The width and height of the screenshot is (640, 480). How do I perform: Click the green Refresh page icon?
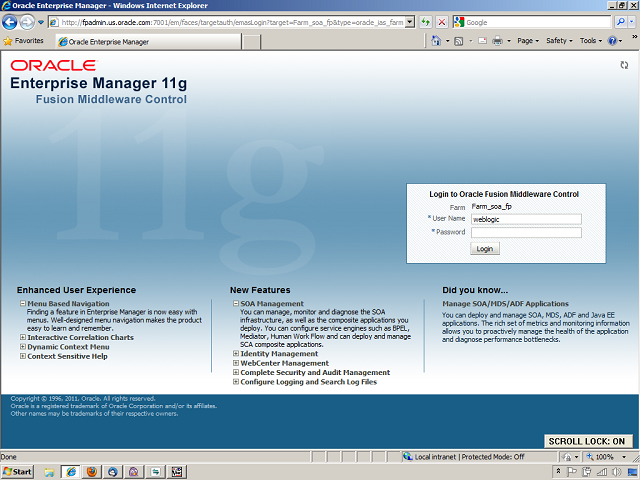pos(426,22)
